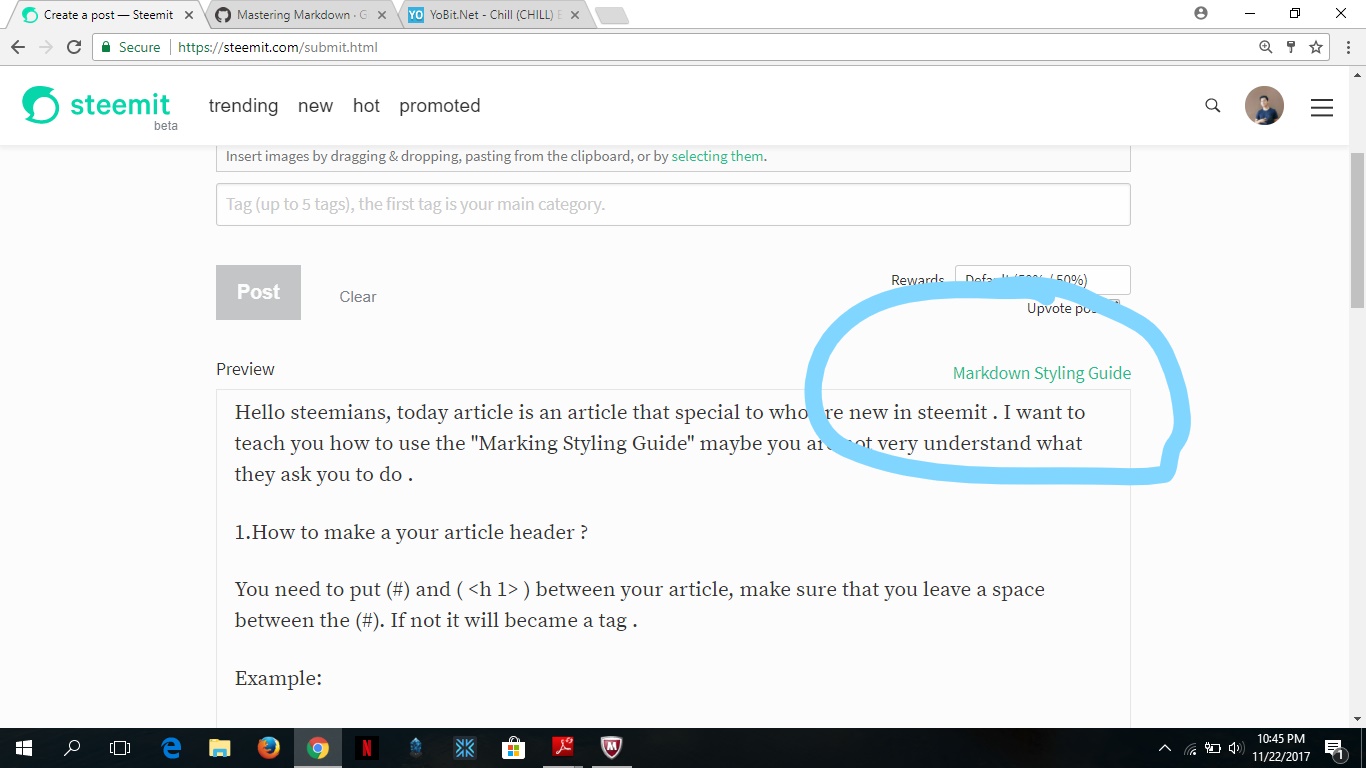
Task: Open Chrome zoom icon in address bar
Action: click(x=1266, y=47)
